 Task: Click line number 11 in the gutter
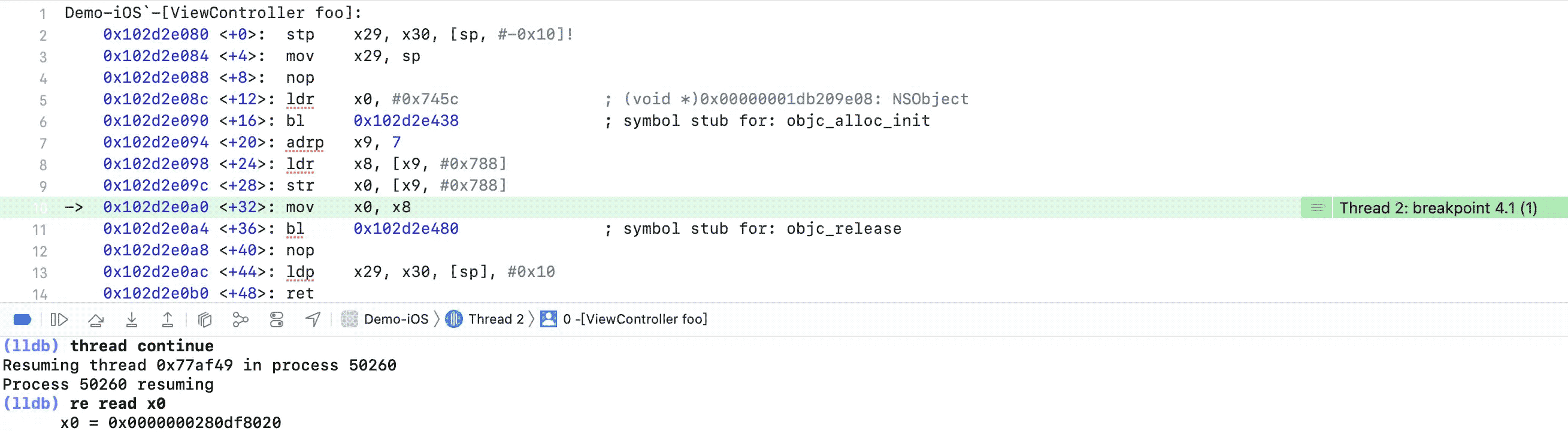pyautogui.click(x=40, y=230)
